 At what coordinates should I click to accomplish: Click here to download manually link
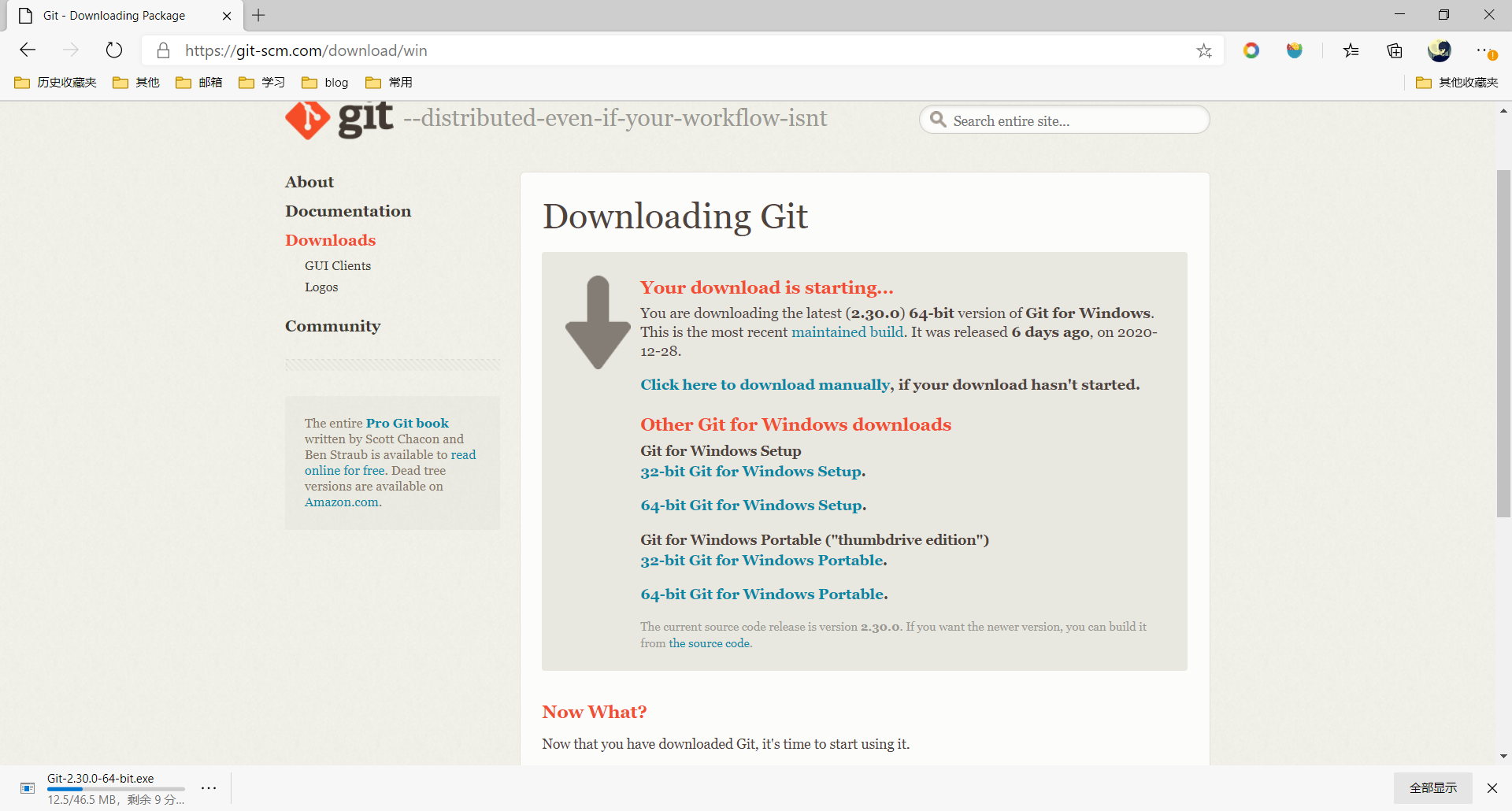[x=765, y=385]
